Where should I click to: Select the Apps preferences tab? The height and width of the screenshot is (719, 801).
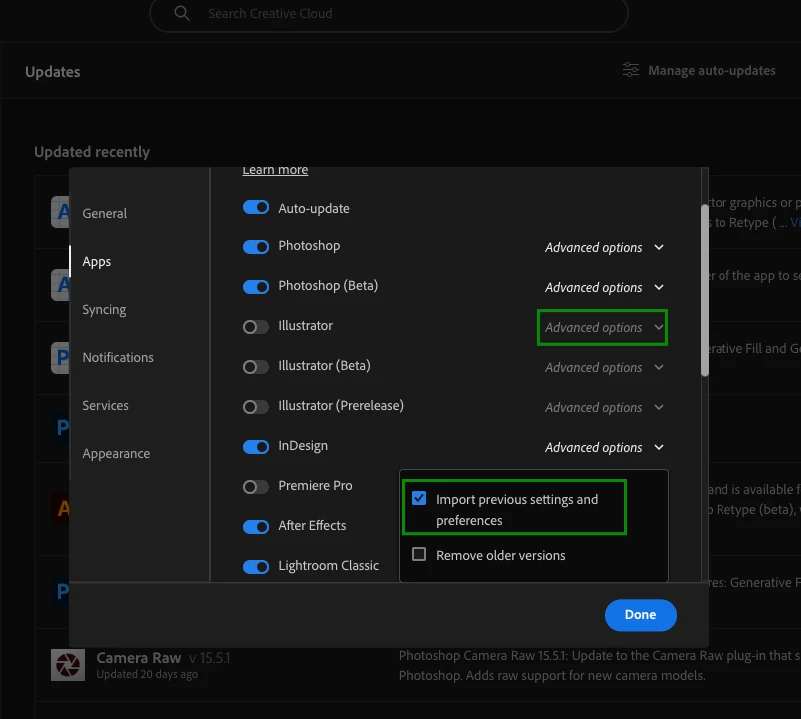[97, 261]
